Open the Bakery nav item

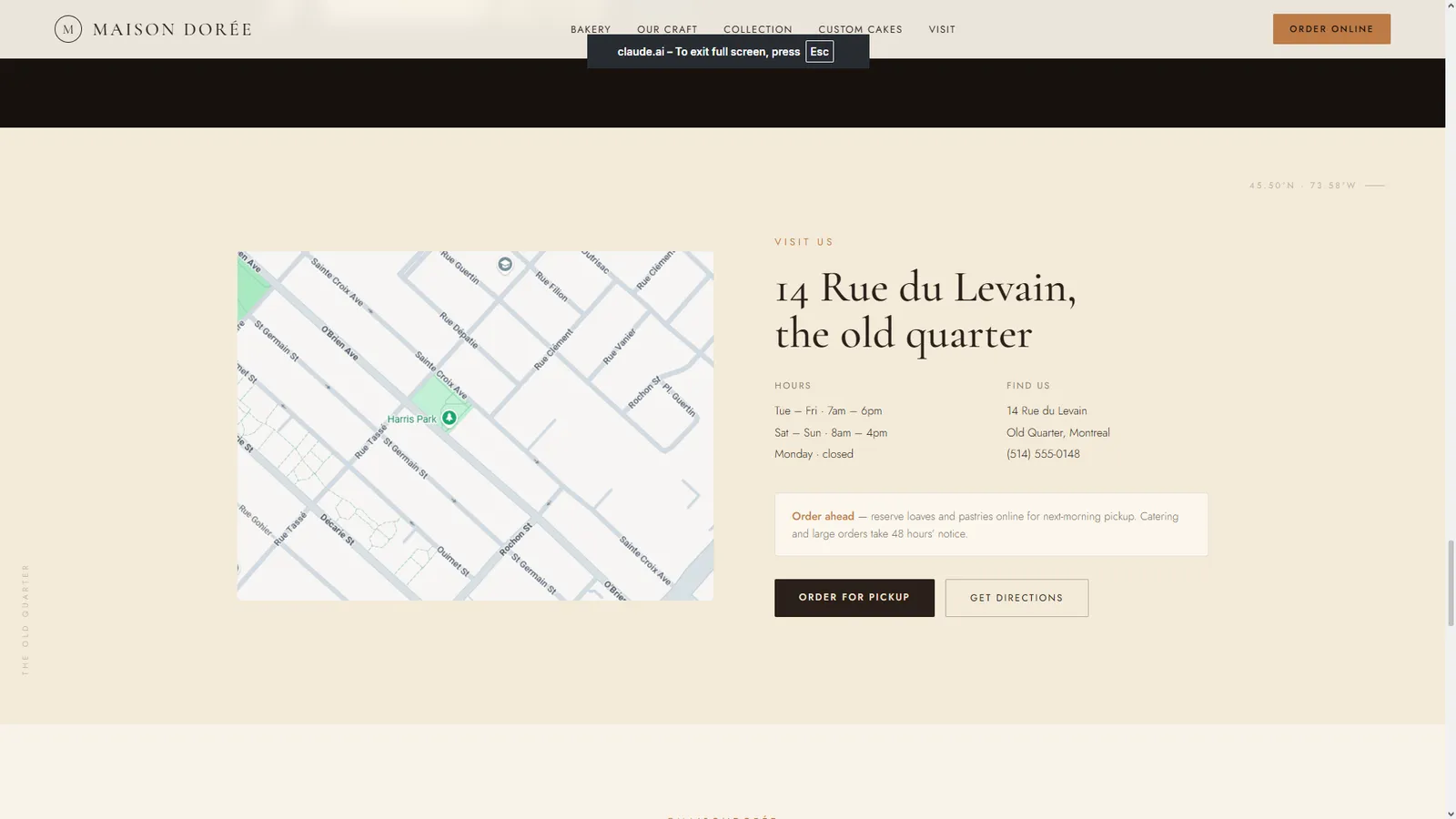(591, 29)
